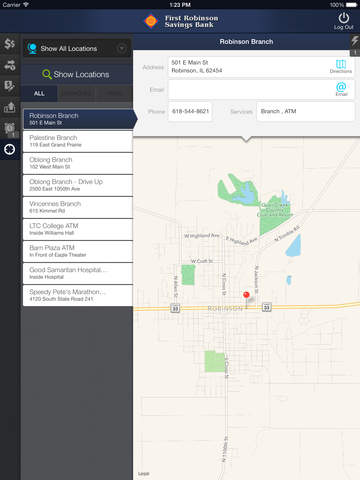The width and height of the screenshot is (360, 480).
Task: Select Oblong Branch - Drive Up entry
Action: 78,185
